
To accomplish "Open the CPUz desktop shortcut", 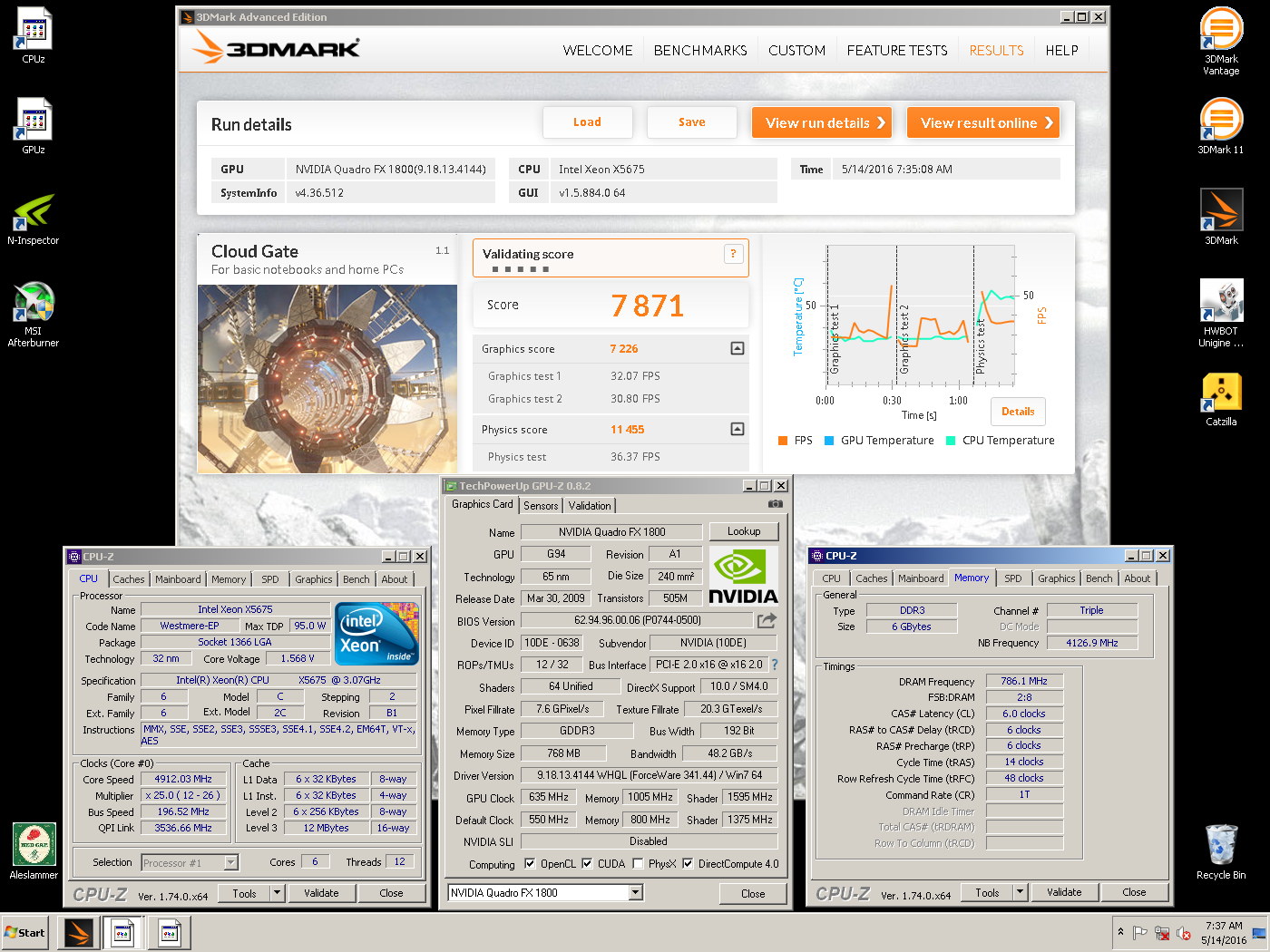I will pyautogui.click(x=34, y=36).
